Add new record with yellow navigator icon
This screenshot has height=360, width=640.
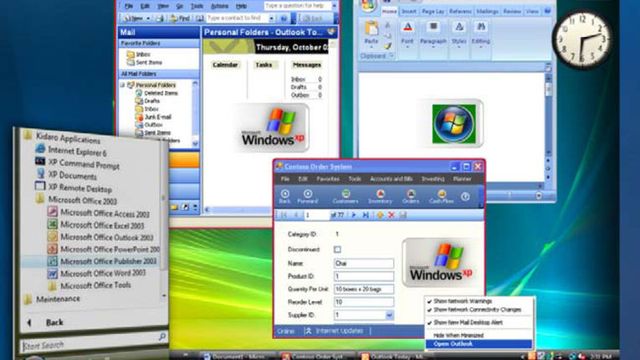pos(380,215)
